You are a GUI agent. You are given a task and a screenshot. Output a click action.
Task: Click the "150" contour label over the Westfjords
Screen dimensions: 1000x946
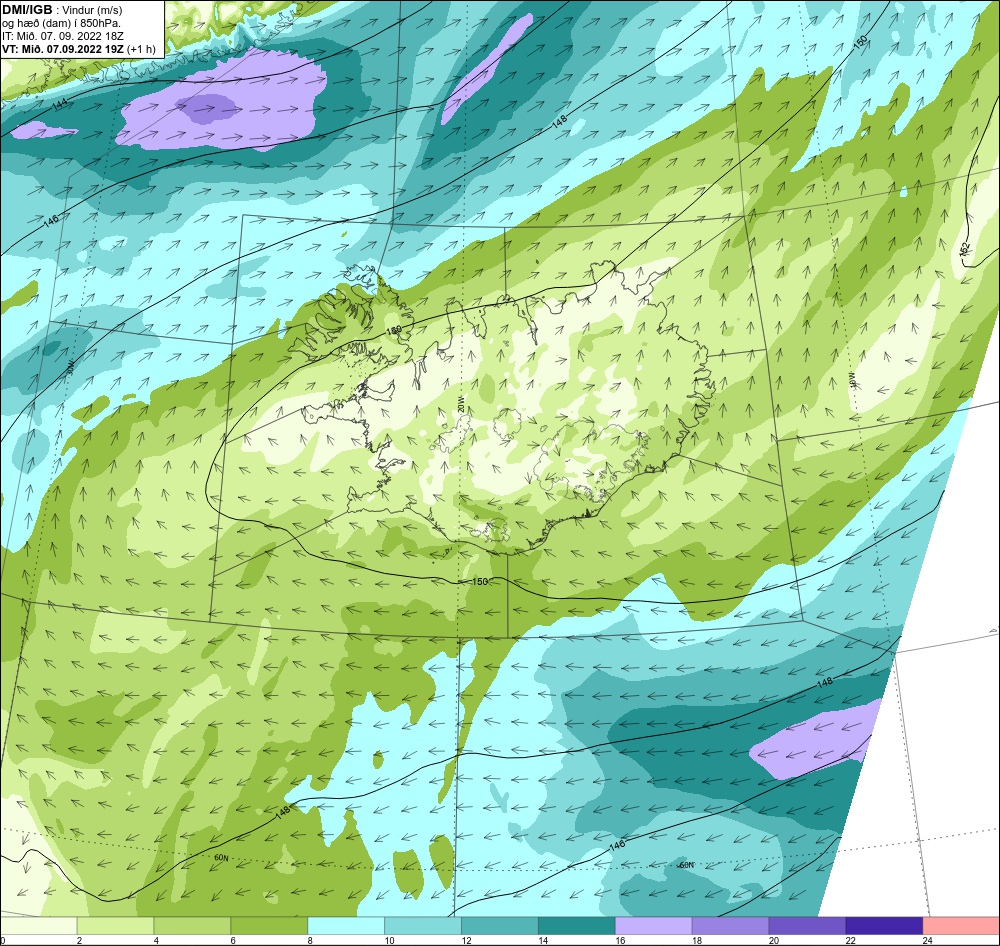pyautogui.click(x=394, y=331)
